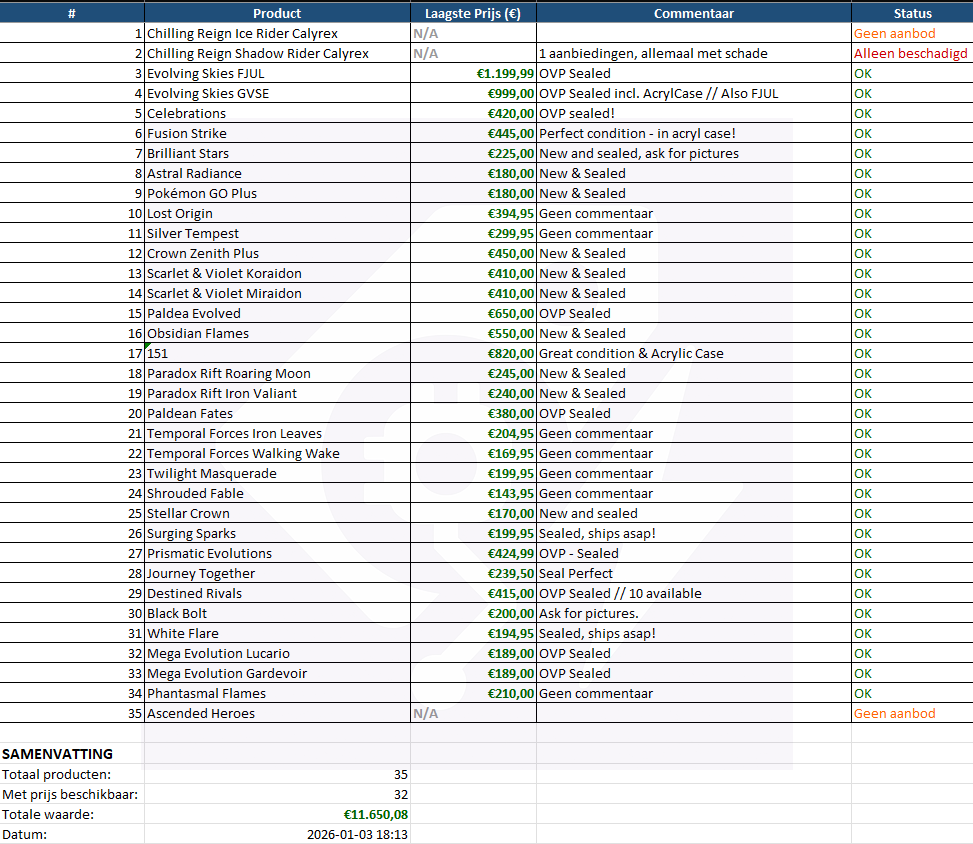Select the Scarlet & Violet Koraidon cell

click(x=277, y=273)
